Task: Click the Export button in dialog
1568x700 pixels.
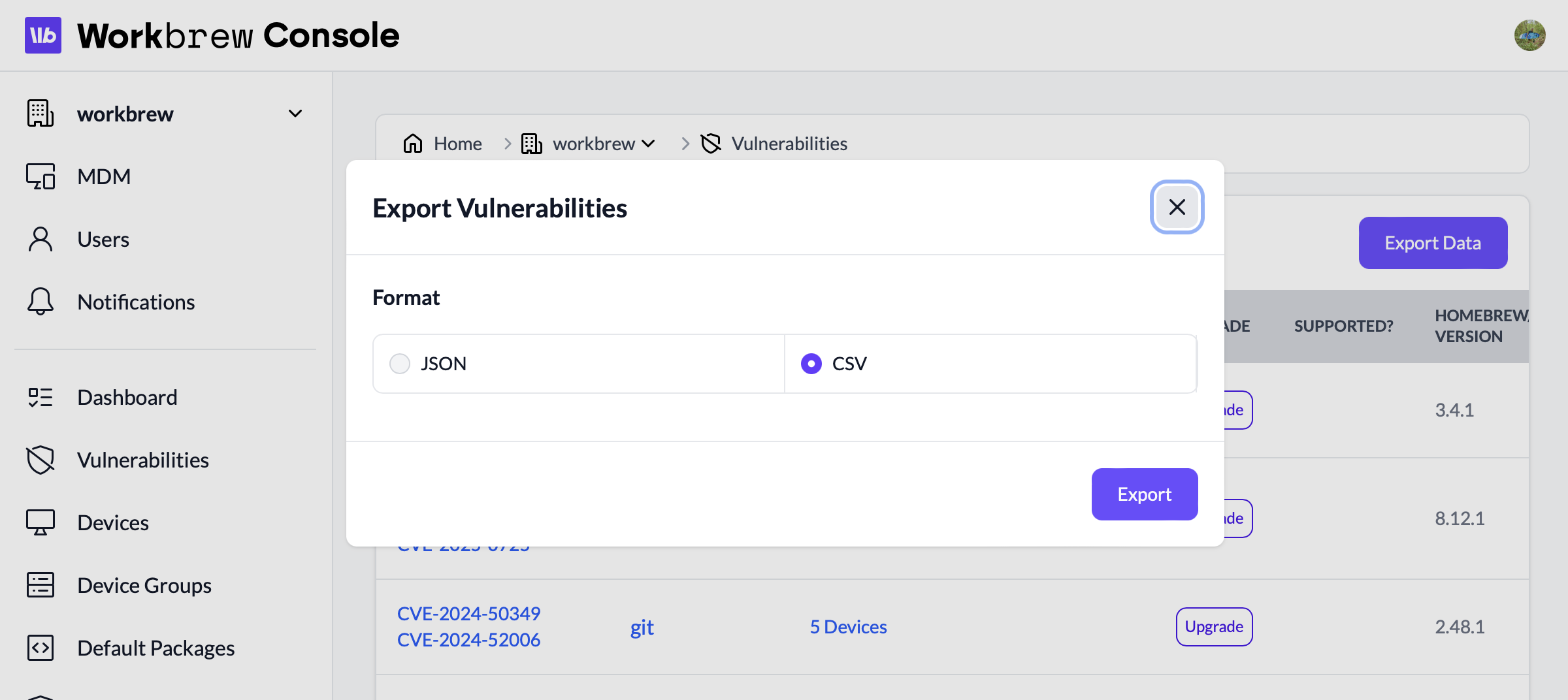Action: coord(1144,494)
